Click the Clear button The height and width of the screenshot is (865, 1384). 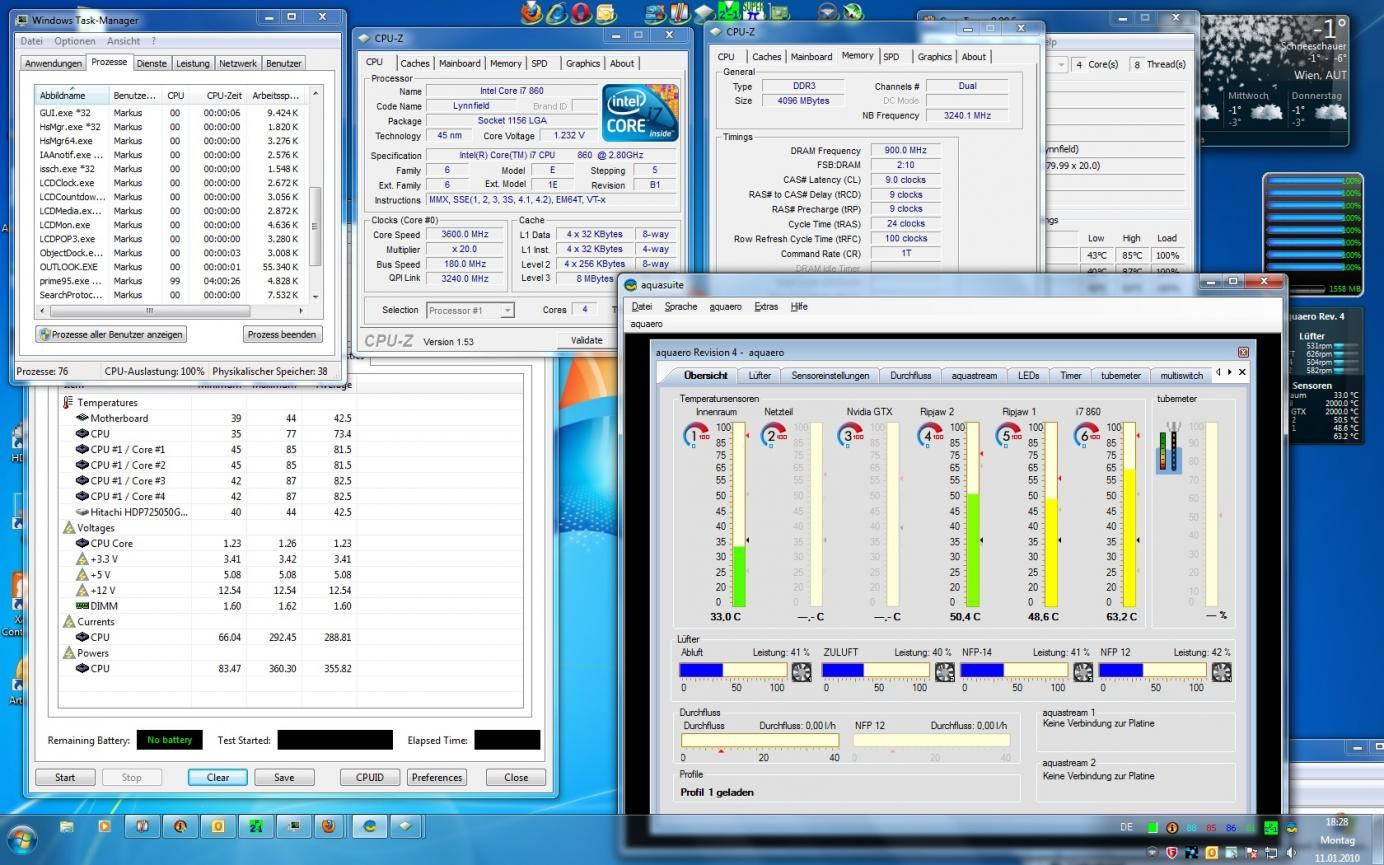[x=218, y=777]
